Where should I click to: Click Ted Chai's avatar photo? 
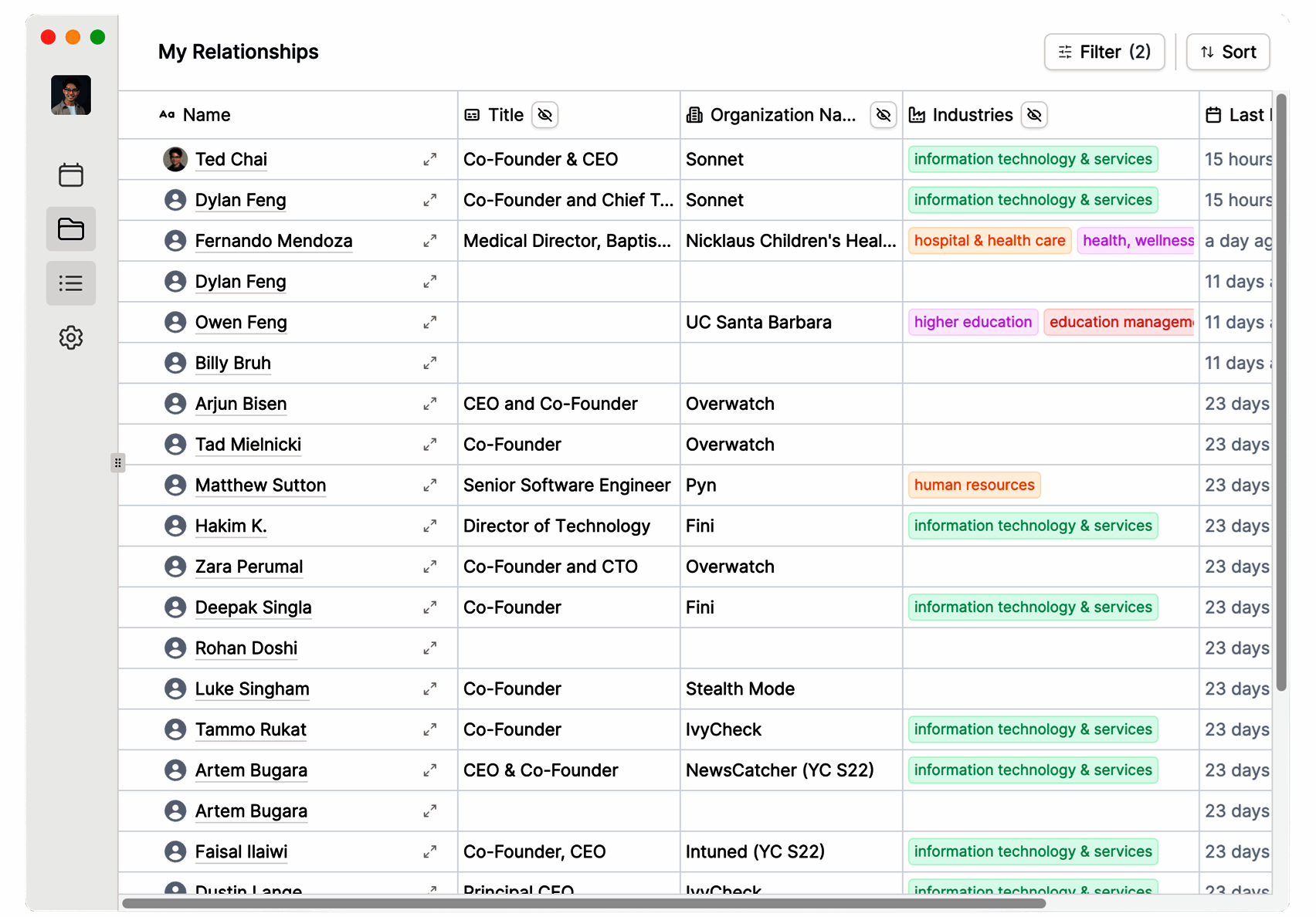click(175, 160)
